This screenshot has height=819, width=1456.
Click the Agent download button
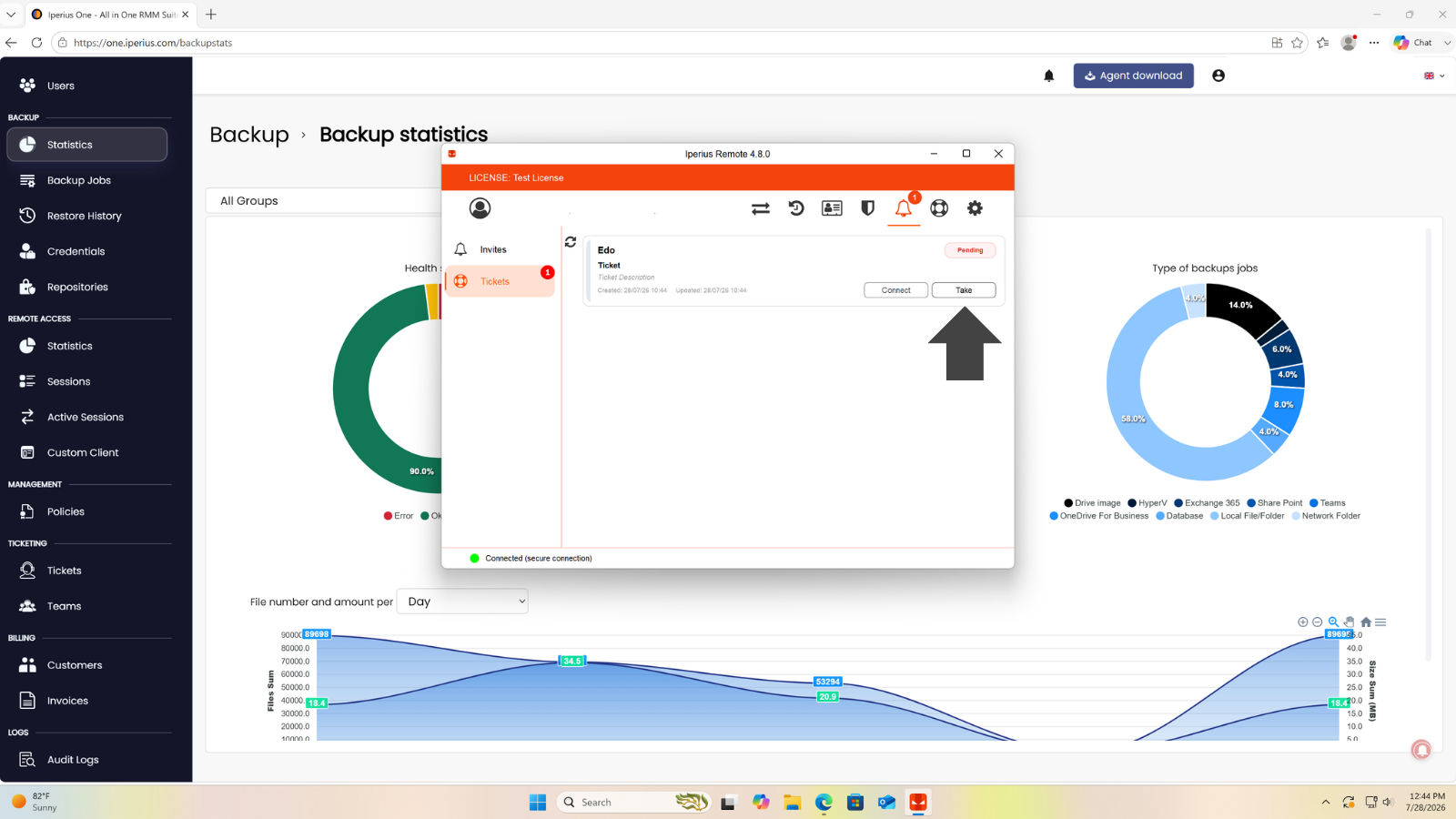click(1133, 76)
